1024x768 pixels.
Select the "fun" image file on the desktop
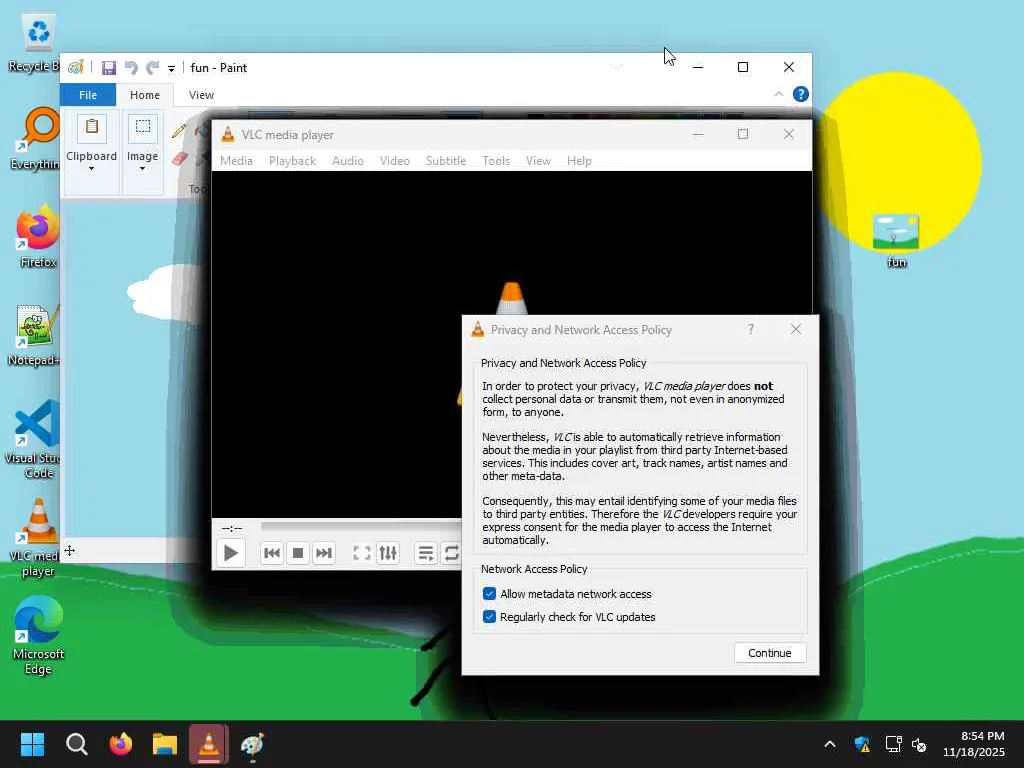point(896,241)
